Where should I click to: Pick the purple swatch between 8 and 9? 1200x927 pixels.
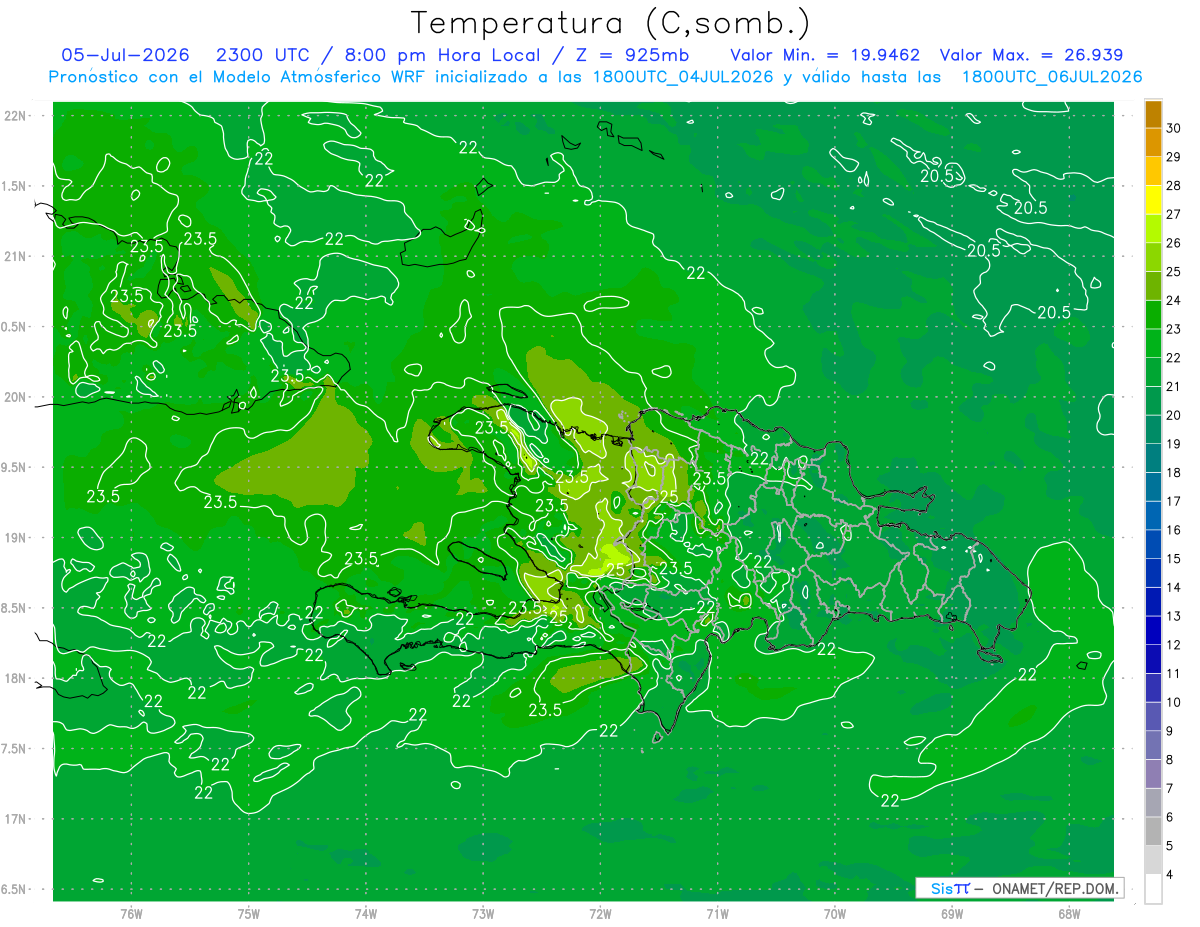tap(1153, 745)
